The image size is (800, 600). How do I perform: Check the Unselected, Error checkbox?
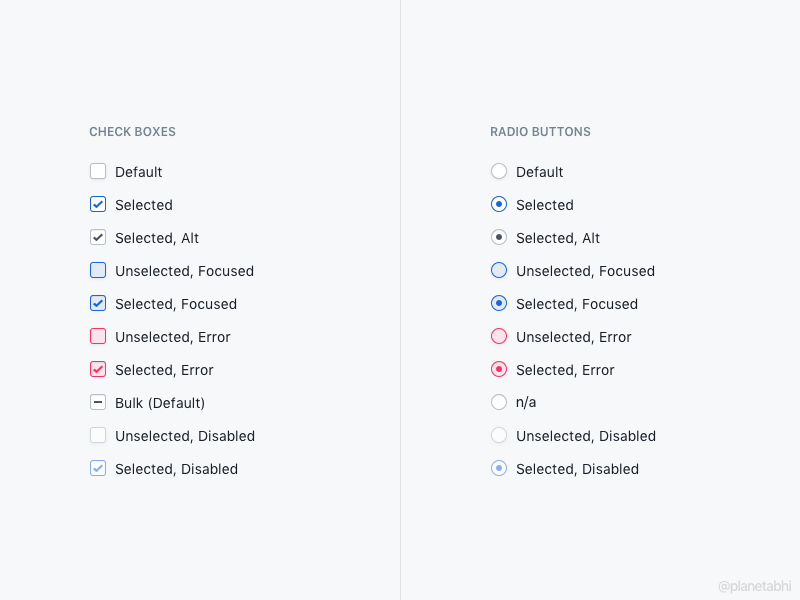pos(98,336)
